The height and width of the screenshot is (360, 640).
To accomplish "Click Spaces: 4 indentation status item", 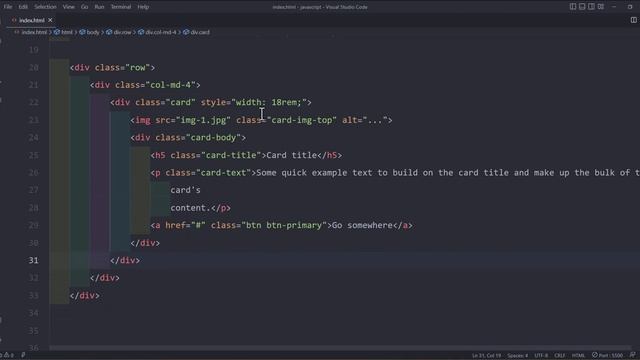I will point(518,356).
